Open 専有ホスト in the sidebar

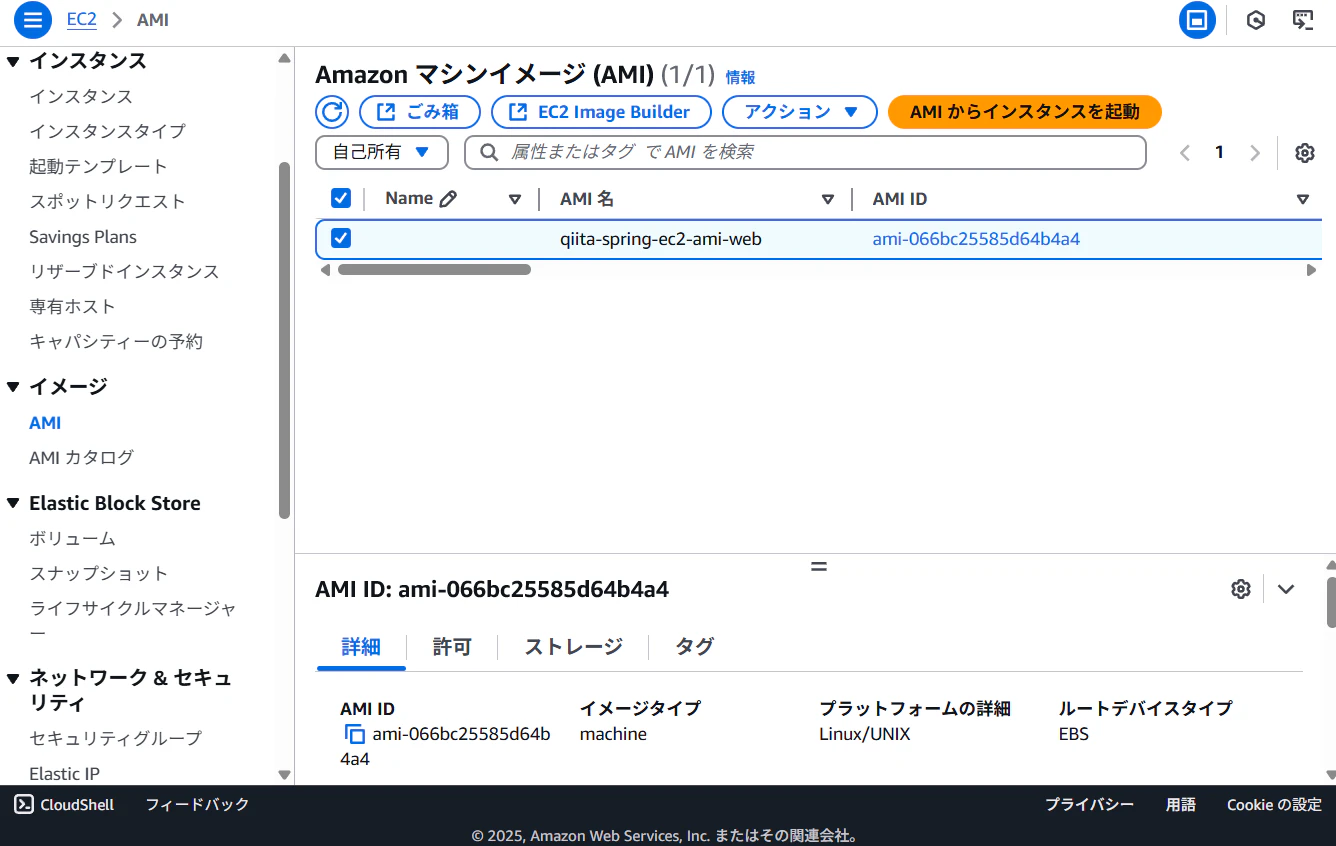(72, 307)
